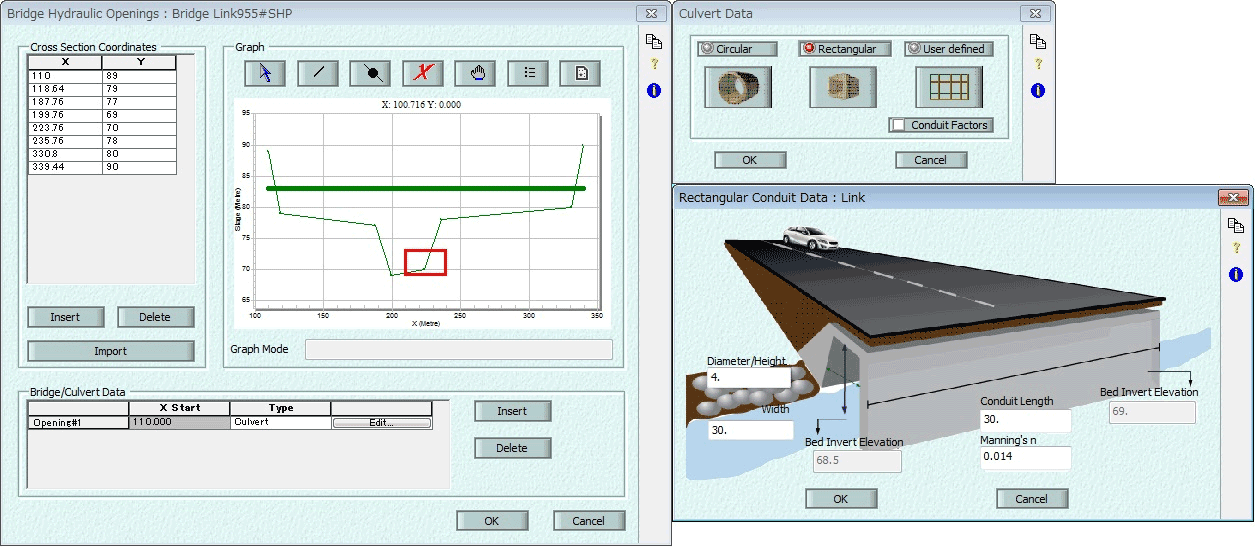Click copy icon in Culvert Data window
This screenshot has width=1255, height=547.
pyautogui.click(x=1038, y=41)
